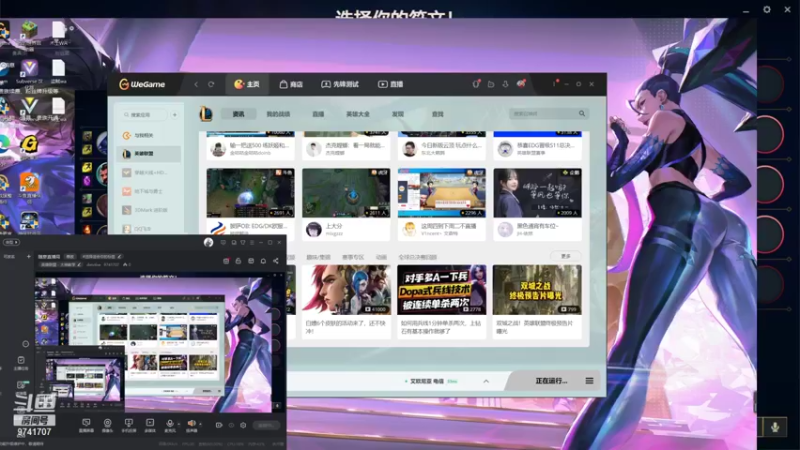Click the 更多 button above videos
The width and height of the screenshot is (800, 450).
tap(566, 256)
